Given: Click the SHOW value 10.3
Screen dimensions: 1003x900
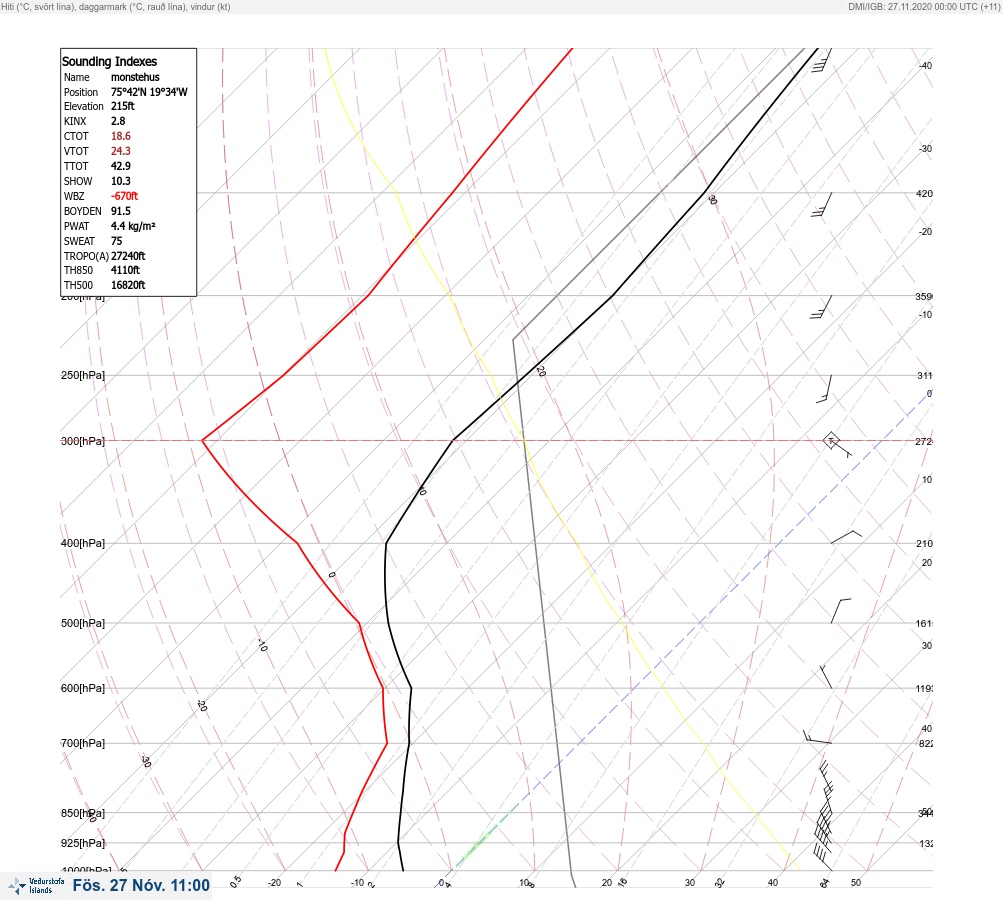Looking at the screenshot, I should pyautogui.click(x=120, y=181).
